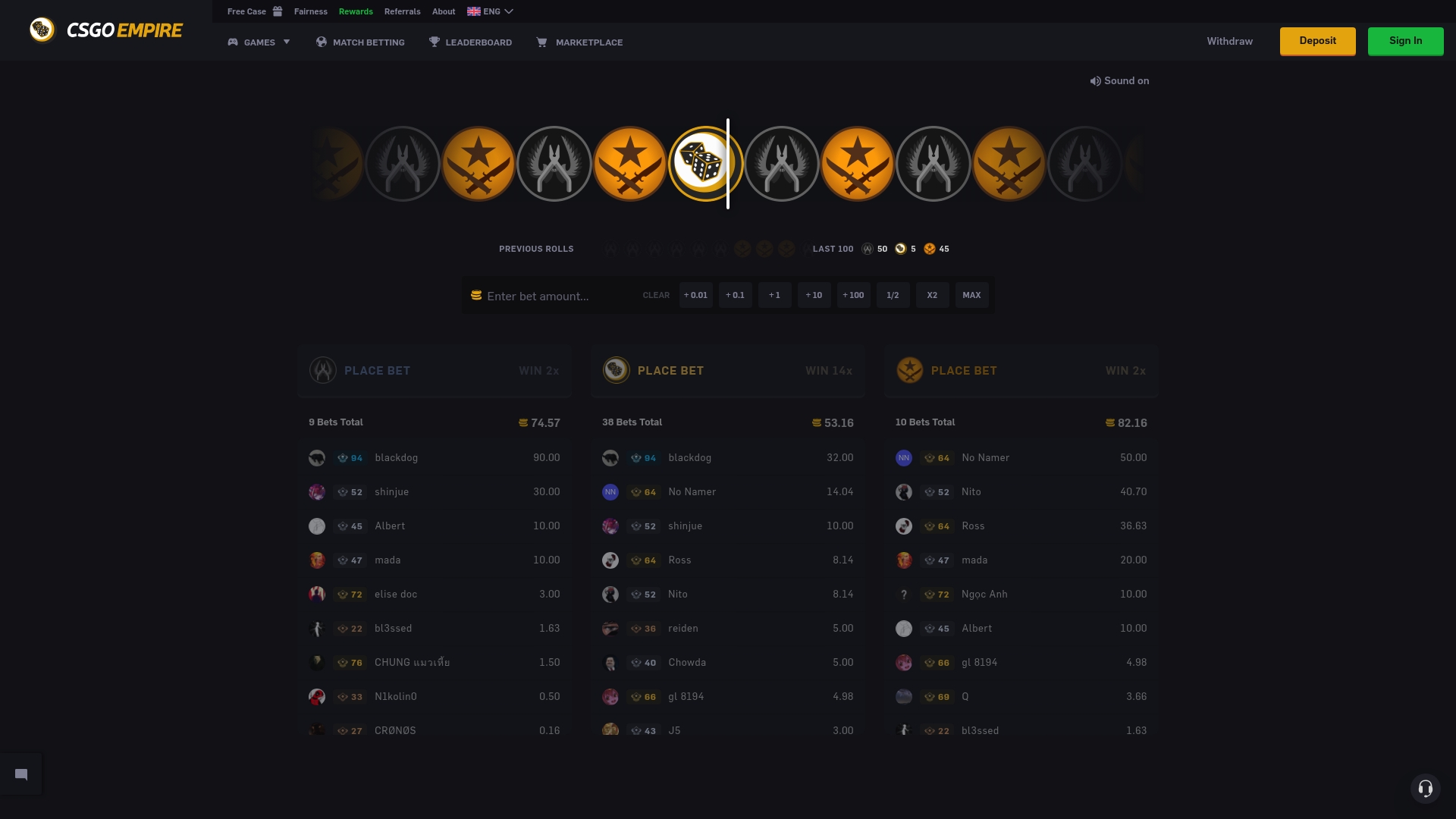
Task: Open live support via headset icon
Action: [x=1425, y=788]
